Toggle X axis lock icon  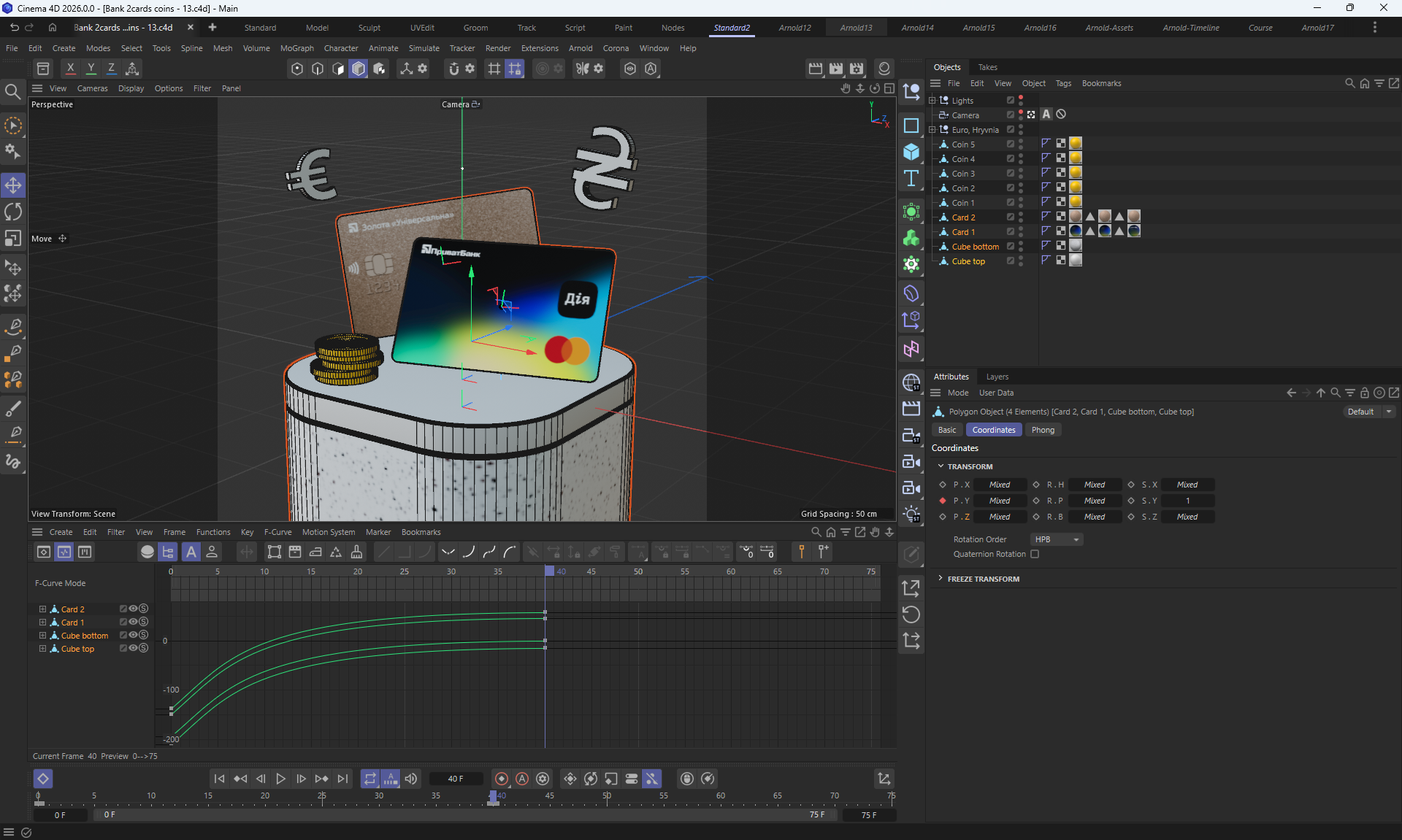[70, 69]
